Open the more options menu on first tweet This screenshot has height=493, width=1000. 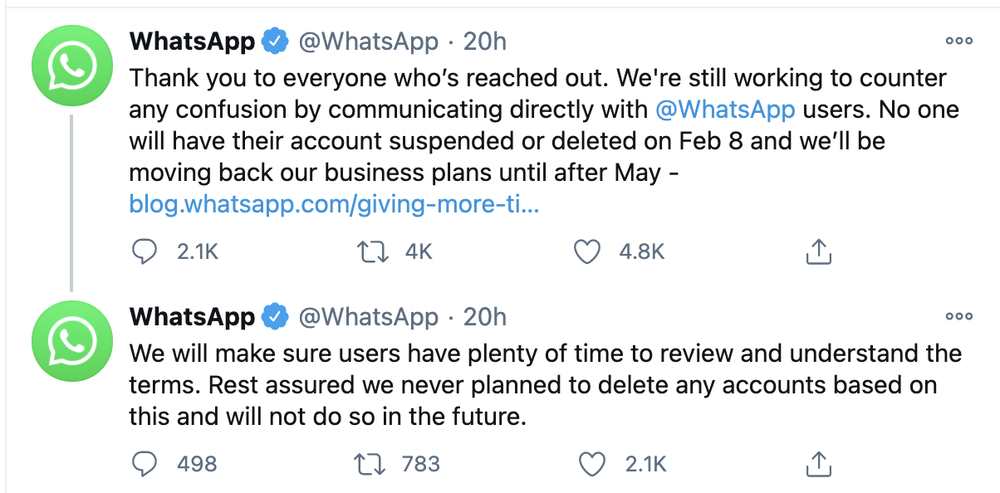[x=959, y=41]
